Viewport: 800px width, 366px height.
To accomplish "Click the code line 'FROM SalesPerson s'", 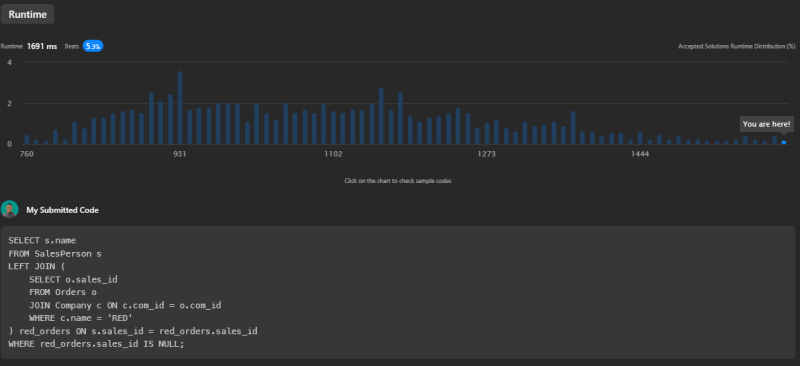I will pyautogui.click(x=55, y=254).
